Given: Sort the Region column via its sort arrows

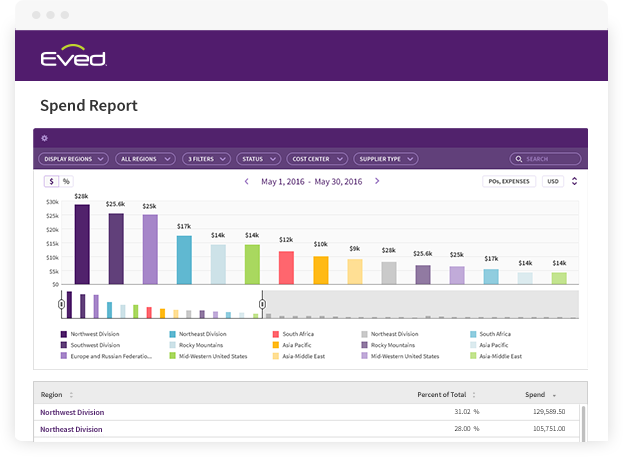Looking at the screenshot, I should [71, 395].
